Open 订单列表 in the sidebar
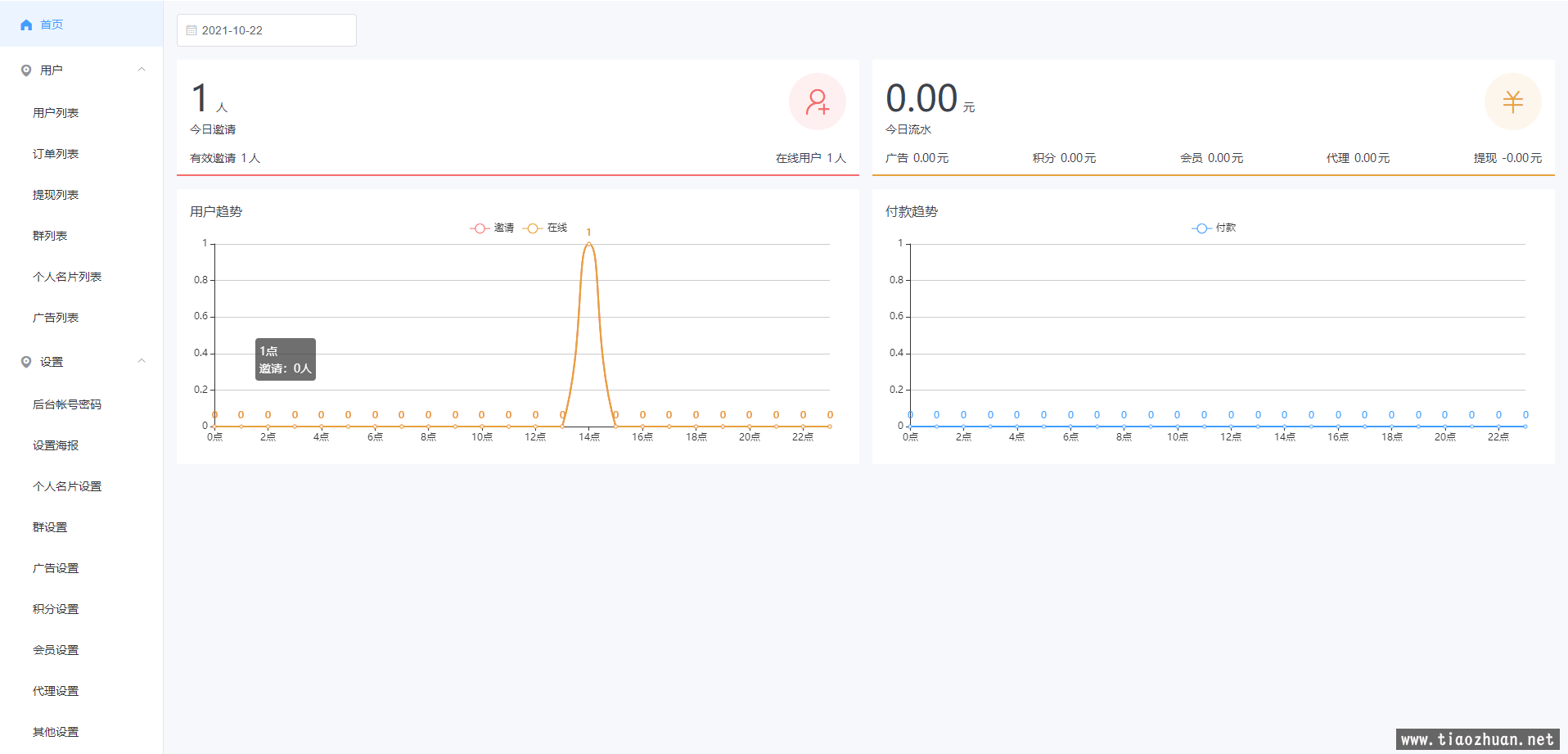1568x754 pixels. point(56,154)
